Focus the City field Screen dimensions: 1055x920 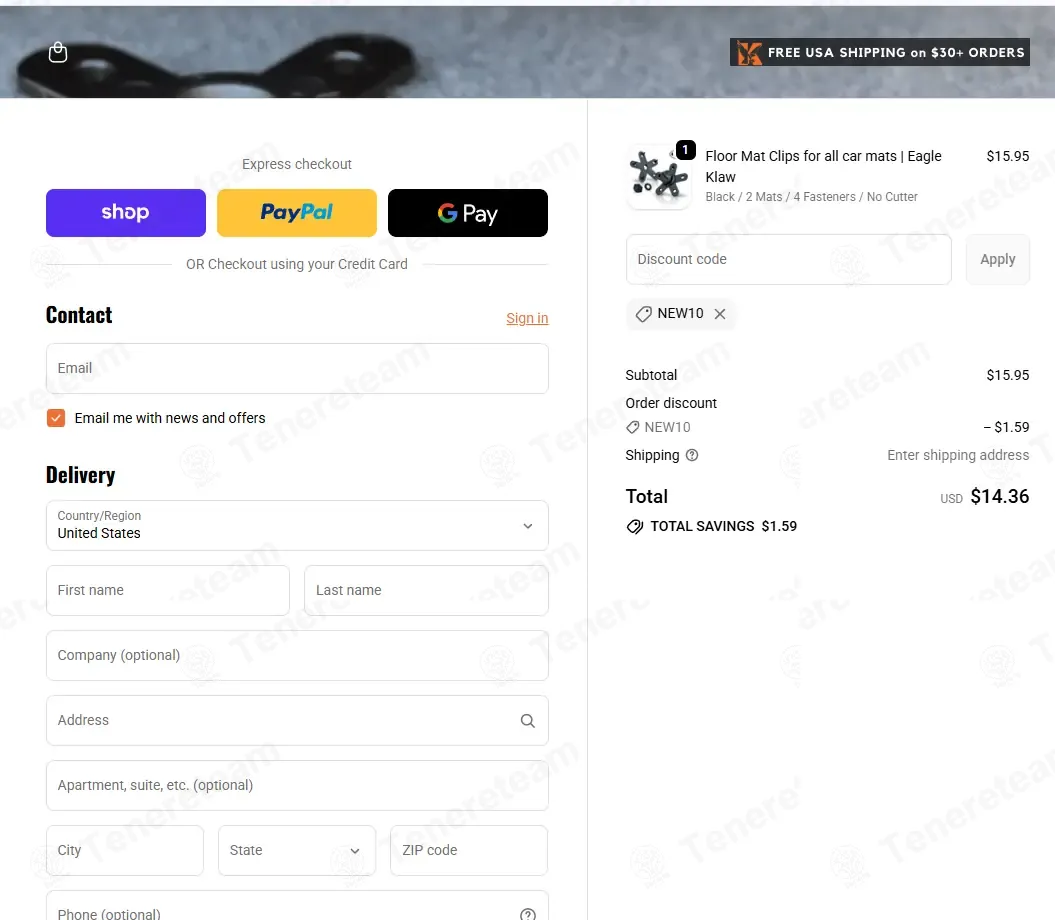point(125,851)
